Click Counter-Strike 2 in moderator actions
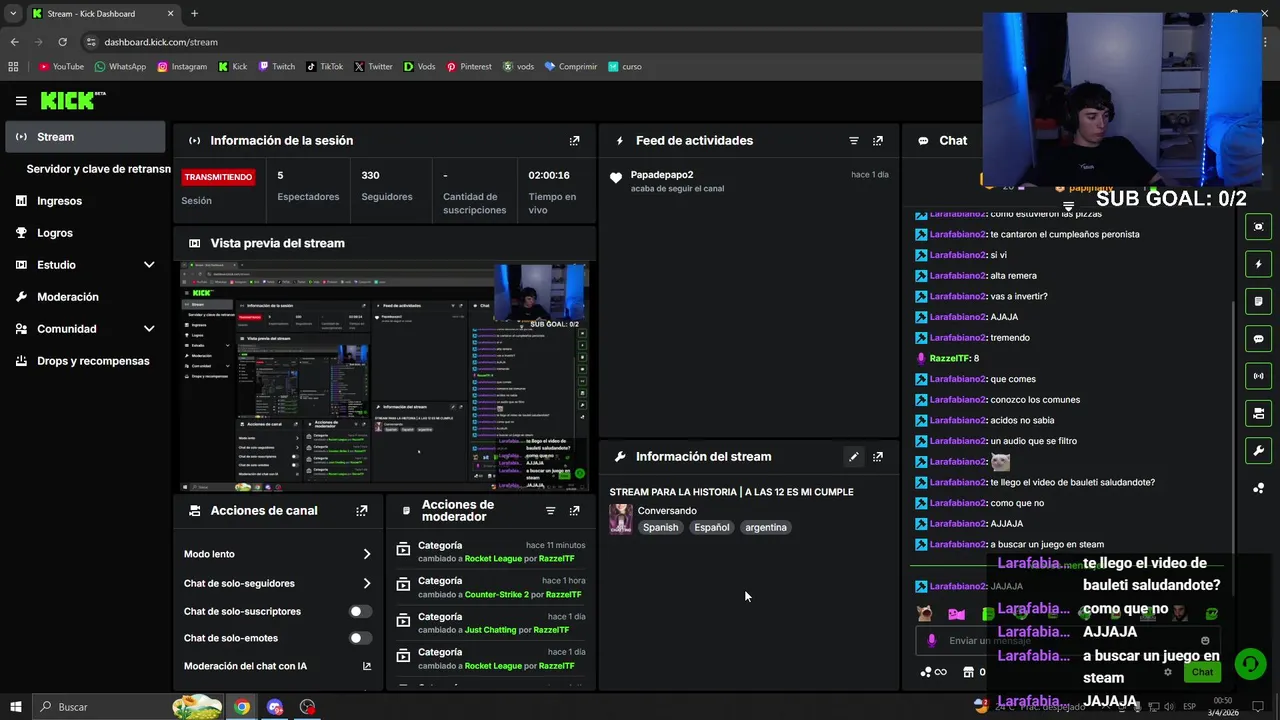The width and height of the screenshot is (1280, 720). [497, 595]
